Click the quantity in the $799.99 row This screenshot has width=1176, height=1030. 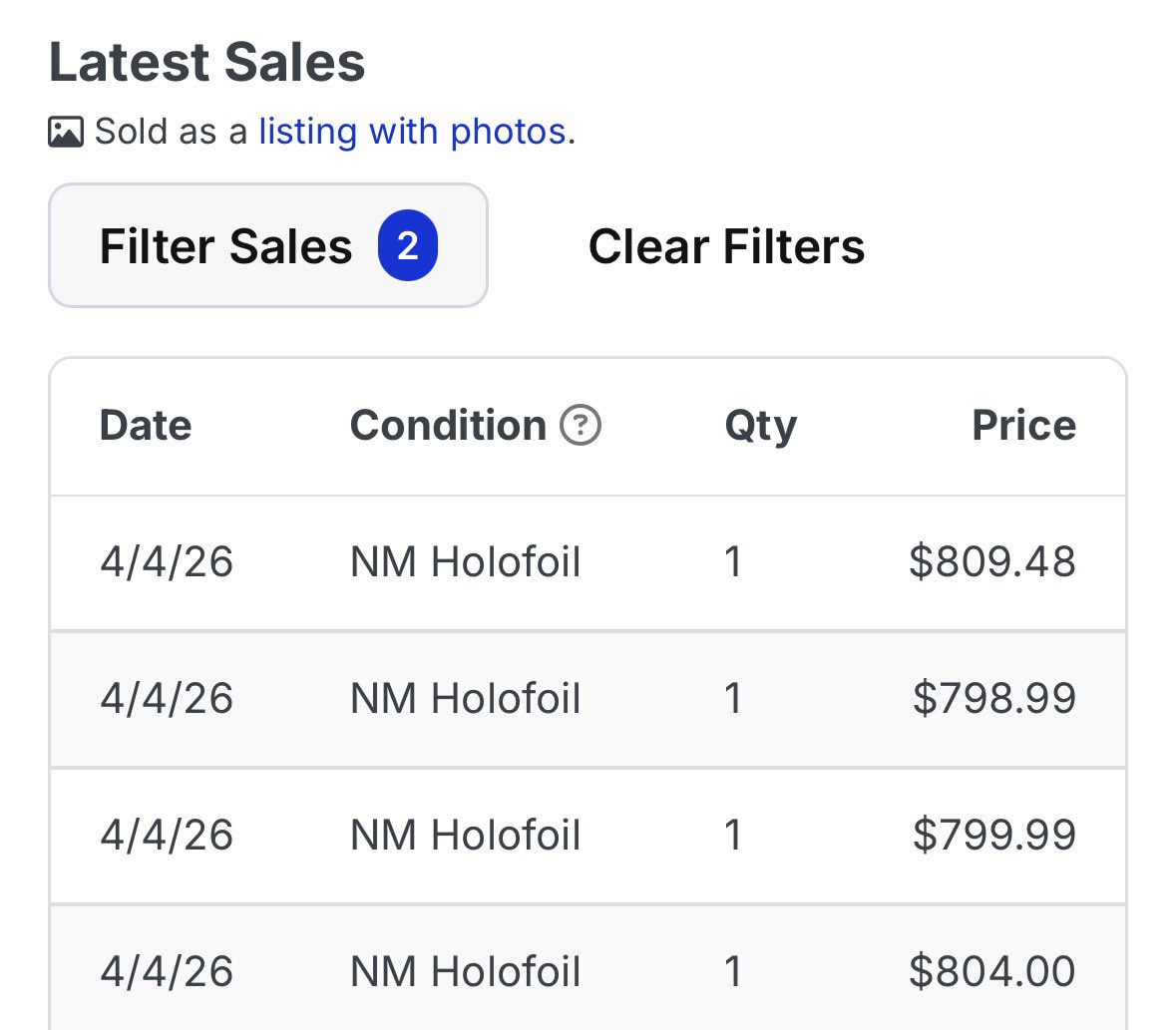[733, 835]
